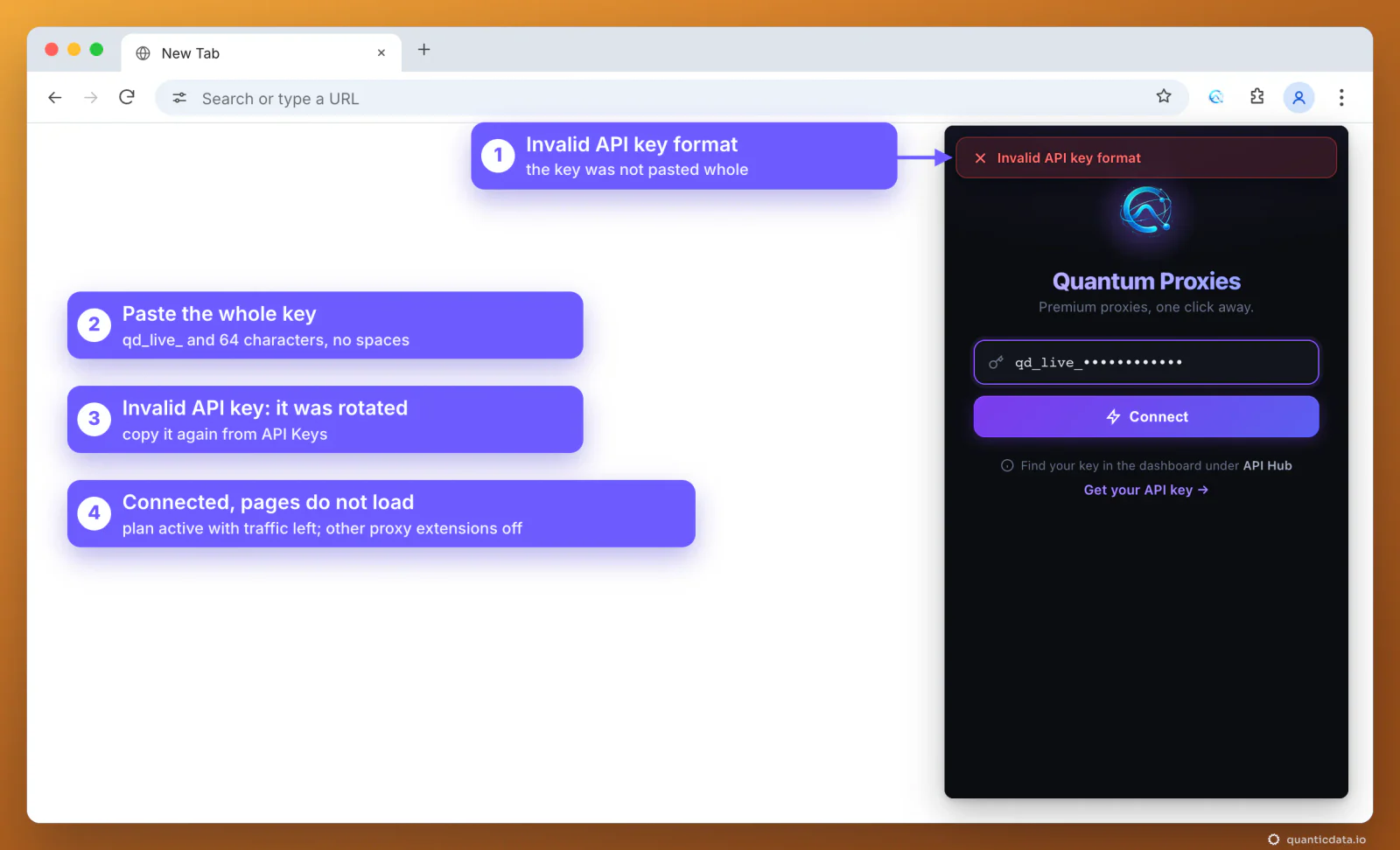Open the profile avatar icon
The height and width of the screenshot is (850, 1400).
pos(1299,98)
